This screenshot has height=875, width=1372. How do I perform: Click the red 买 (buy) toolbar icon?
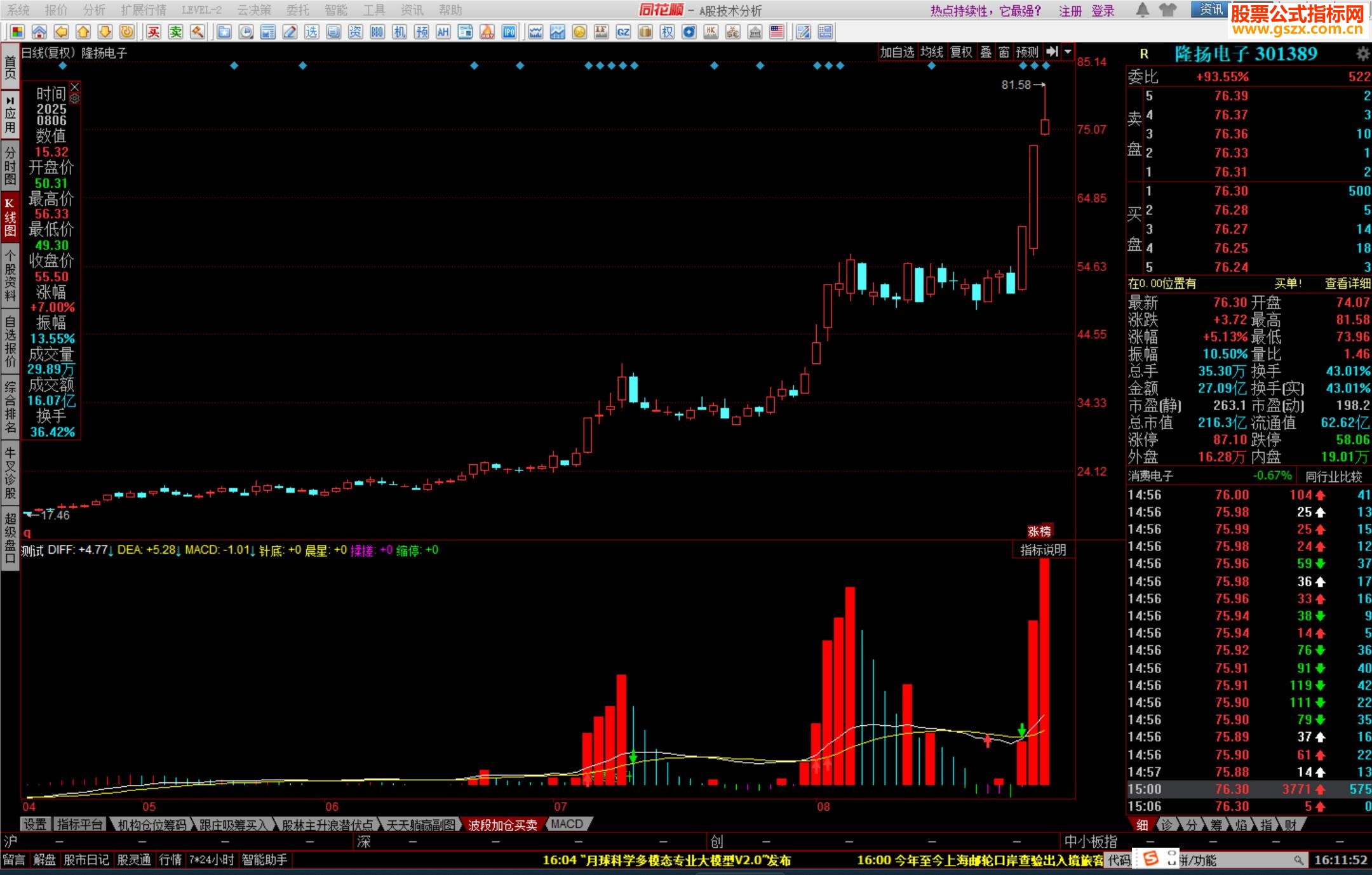(153, 32)
